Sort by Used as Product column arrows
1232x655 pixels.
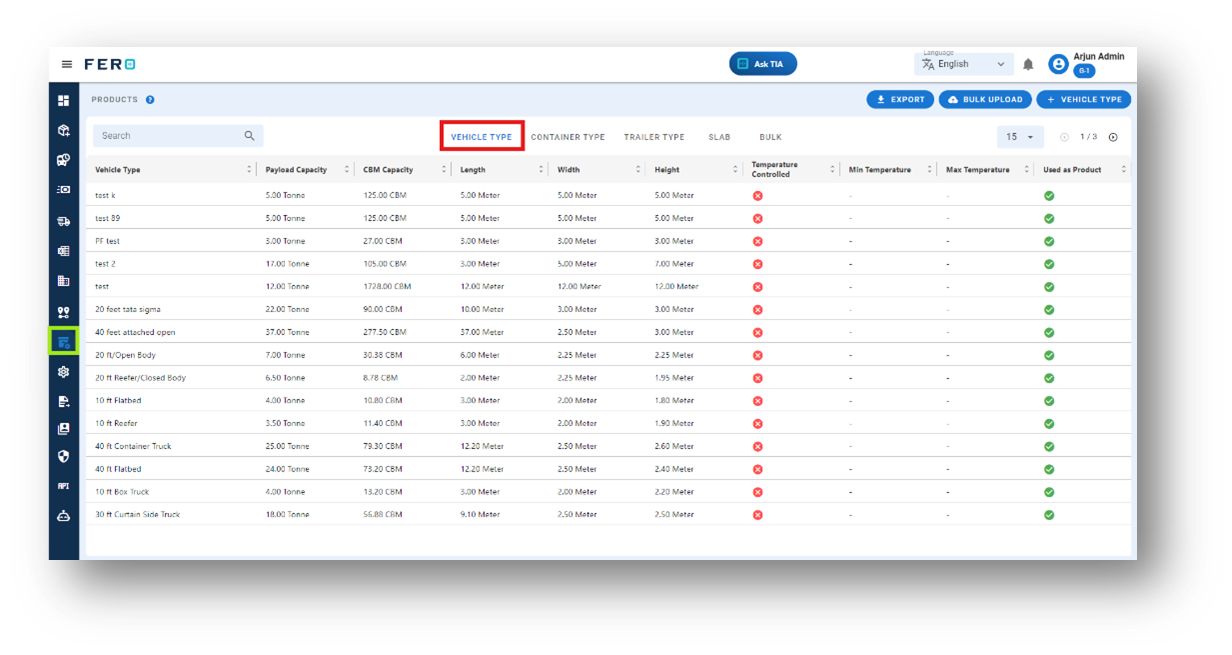pyautogui.click(x=1123, y=169)
